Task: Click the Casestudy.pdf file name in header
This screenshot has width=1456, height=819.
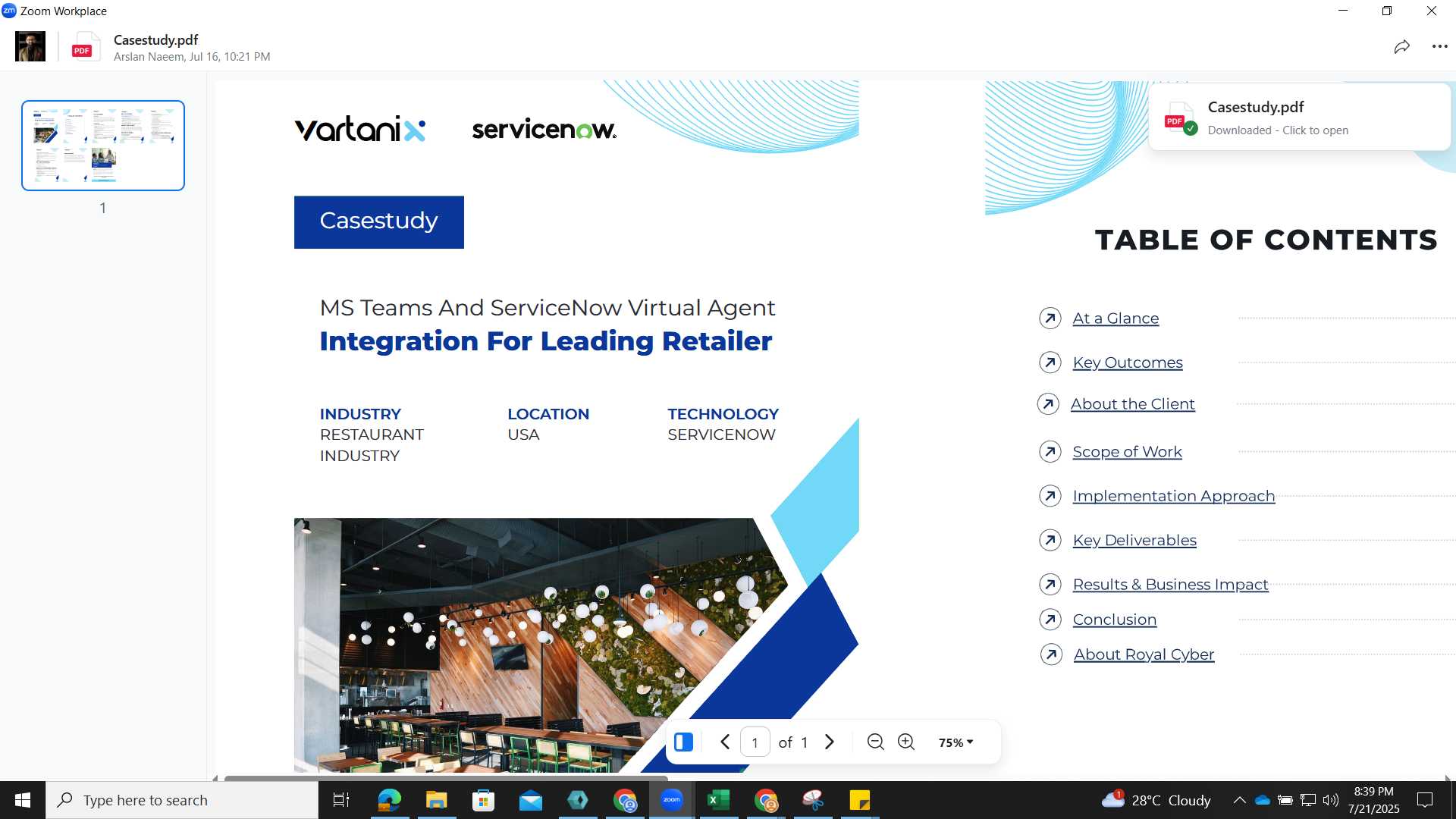Action: pos(155,39)
